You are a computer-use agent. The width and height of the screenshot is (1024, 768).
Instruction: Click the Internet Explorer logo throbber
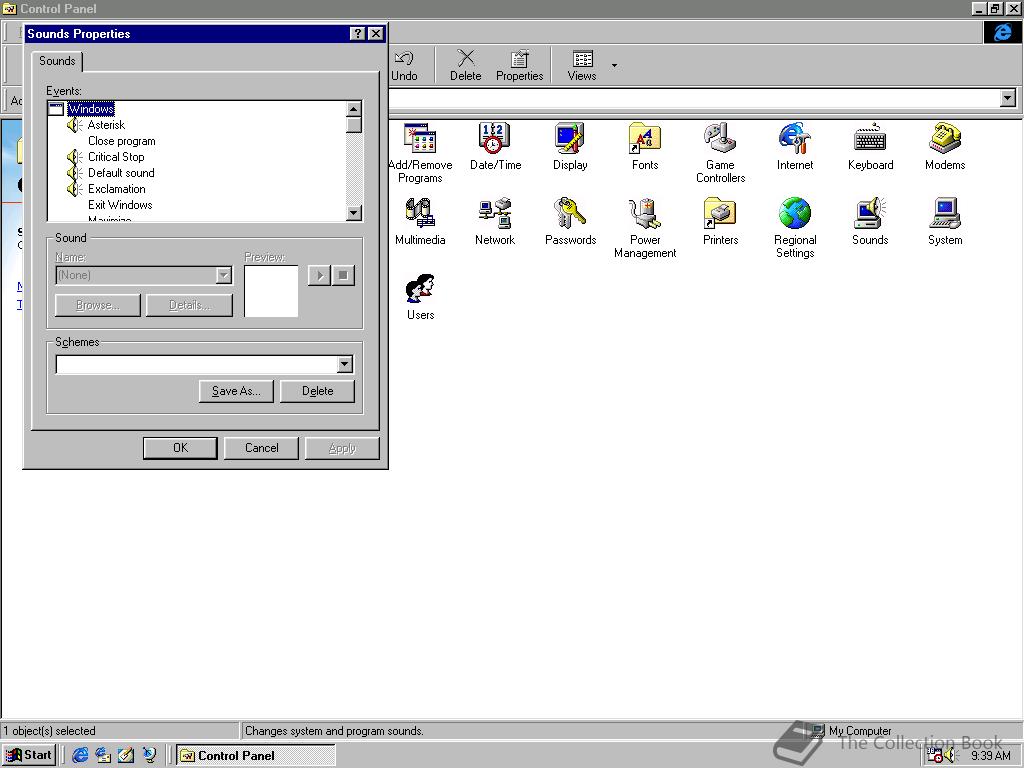(x=1002, y=32)
